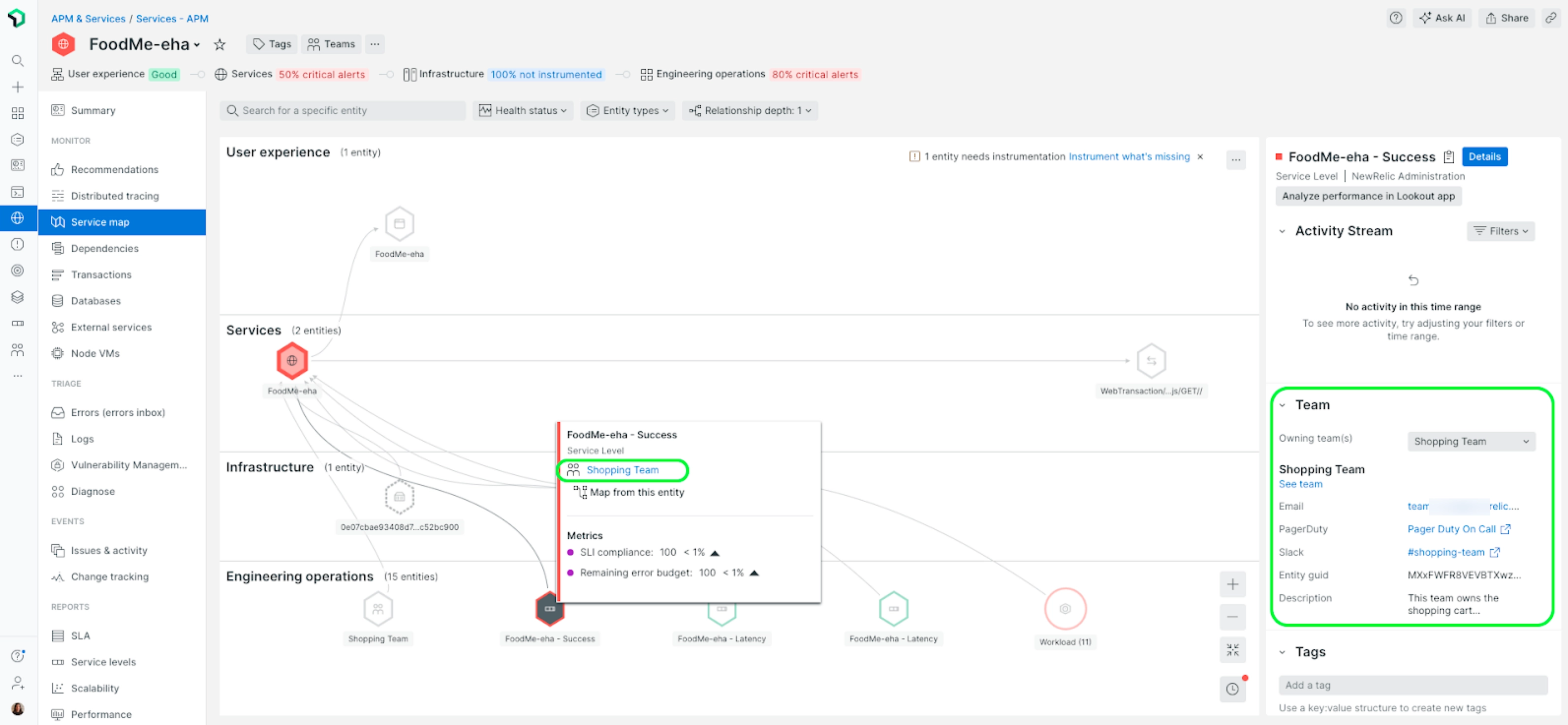This screenshot has width=1568, height=725.
Task: Open the more options ellipsis beside Teams
Action: (x=375, y=44)
